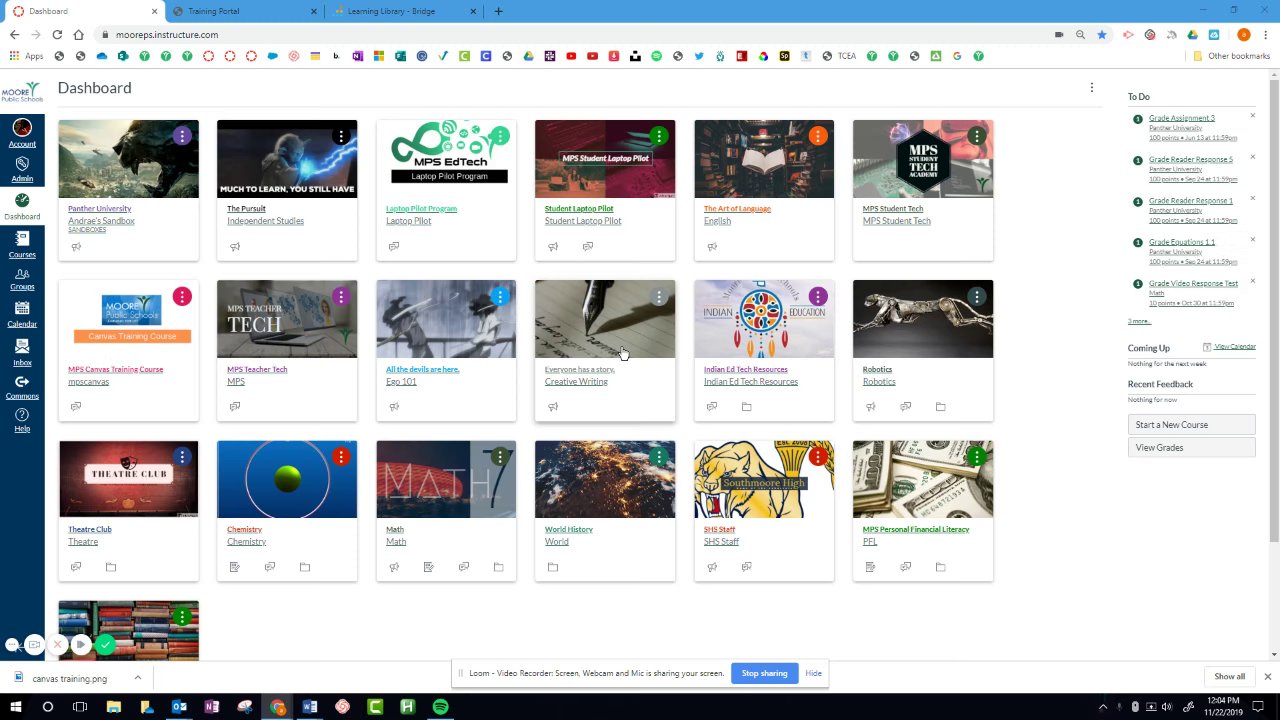Open Announcements on Independent Studies card
This screenshot has height=720, width=1280.
tap(235, 247)
